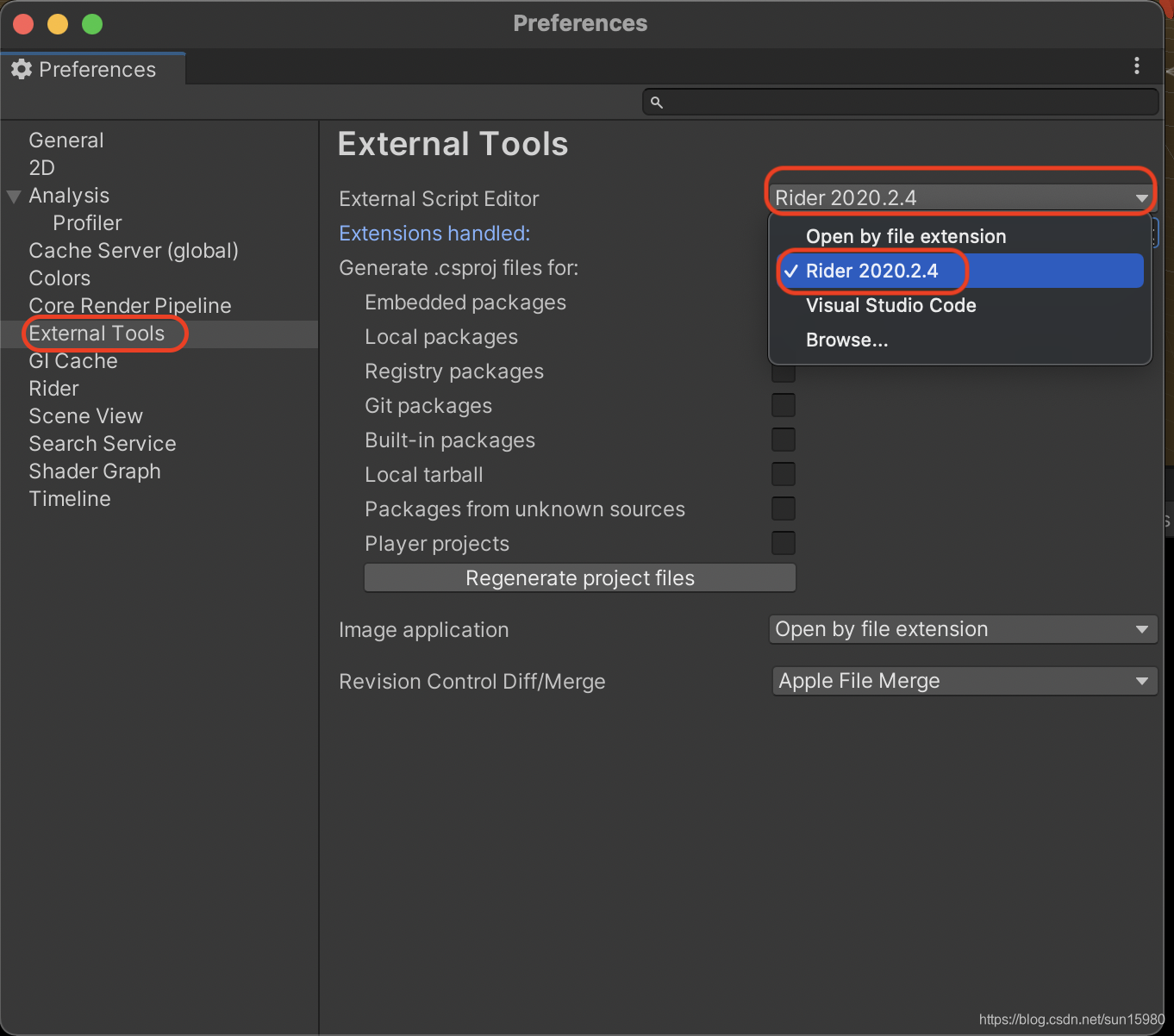Click the Image application label
The image size is (1174, 1036).
click(x=423, y=630)
